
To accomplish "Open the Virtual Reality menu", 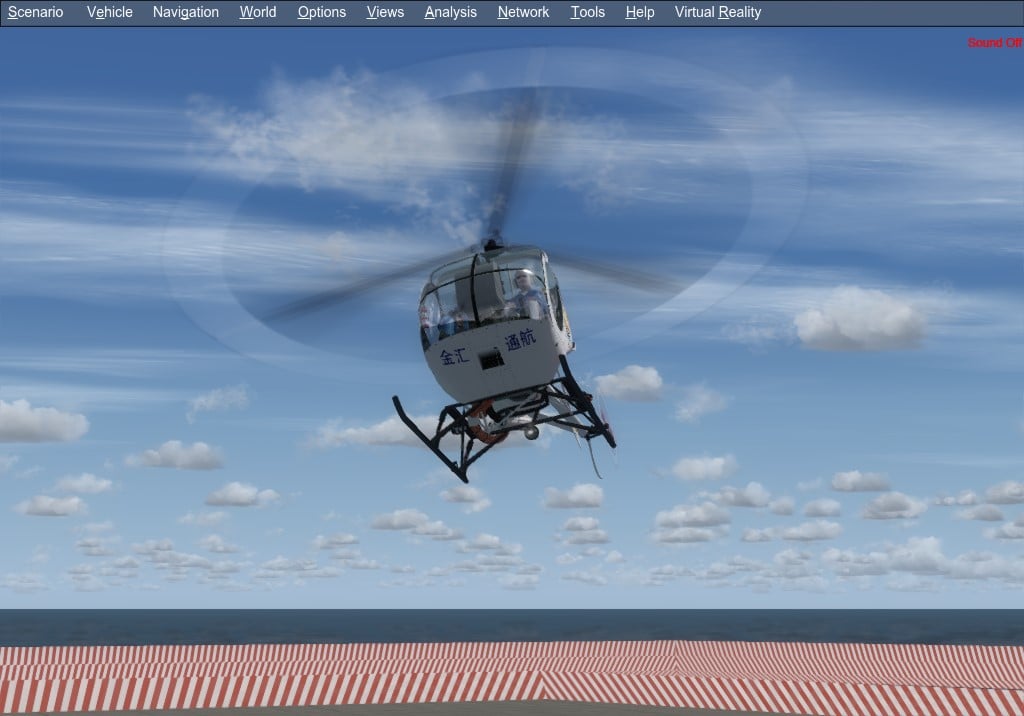I will [x=718, y=12].
